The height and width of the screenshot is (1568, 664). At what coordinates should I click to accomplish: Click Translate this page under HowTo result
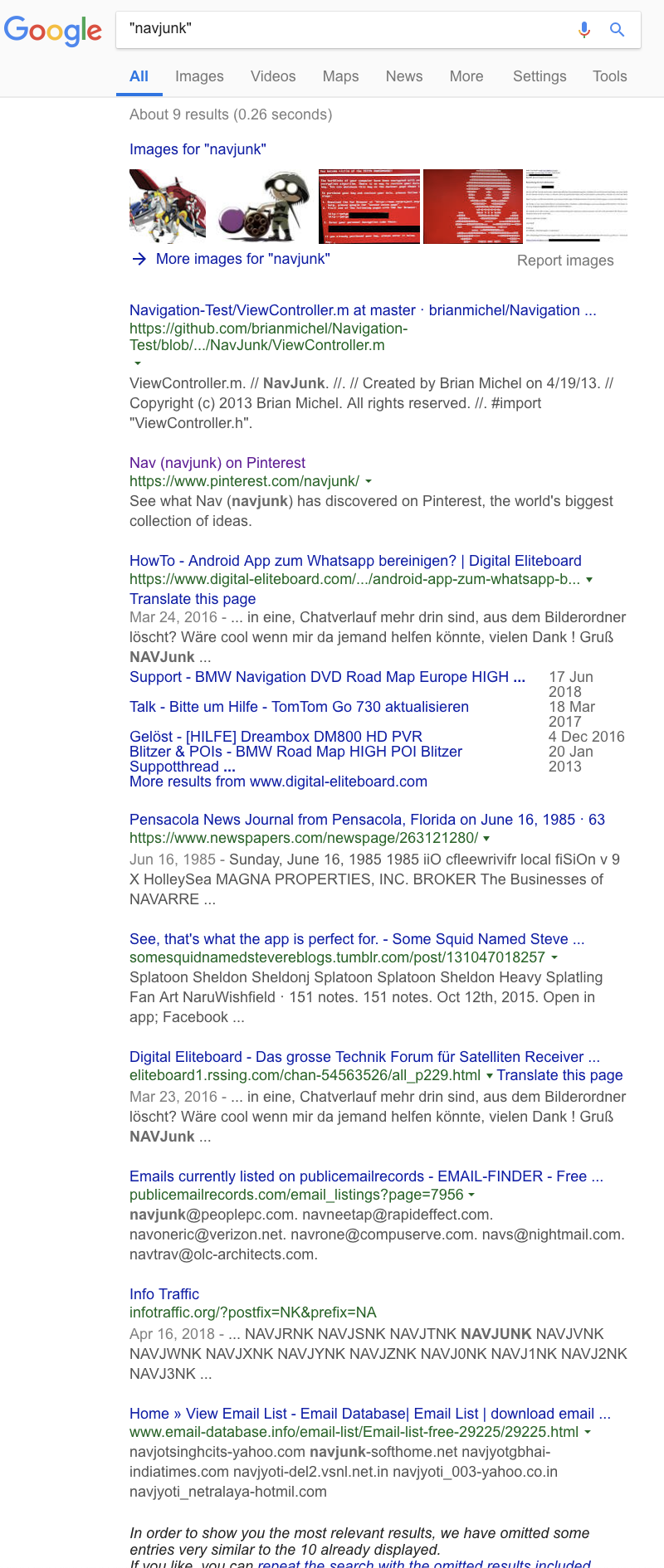point(193,599)
